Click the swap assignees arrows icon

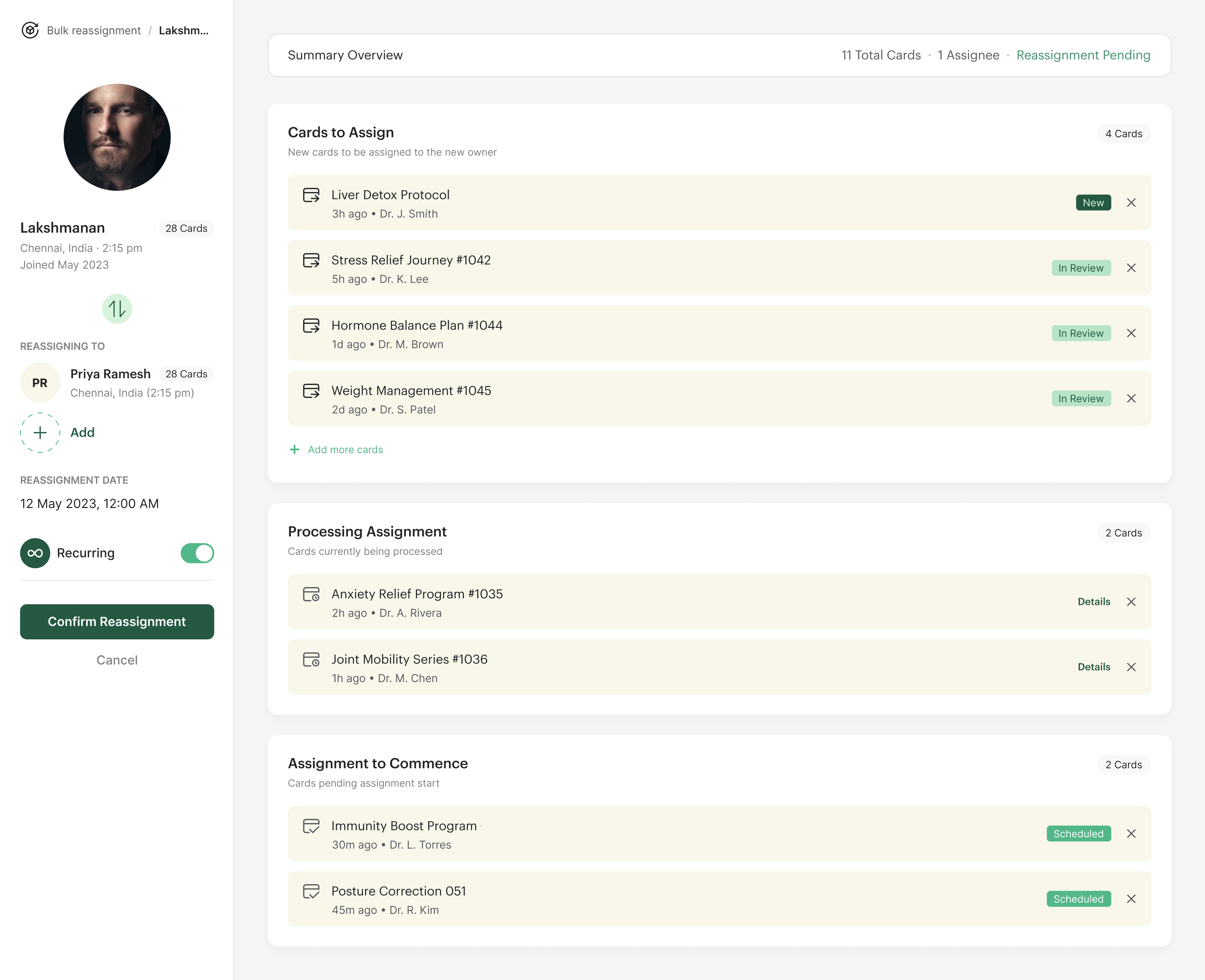click(117, 309)
